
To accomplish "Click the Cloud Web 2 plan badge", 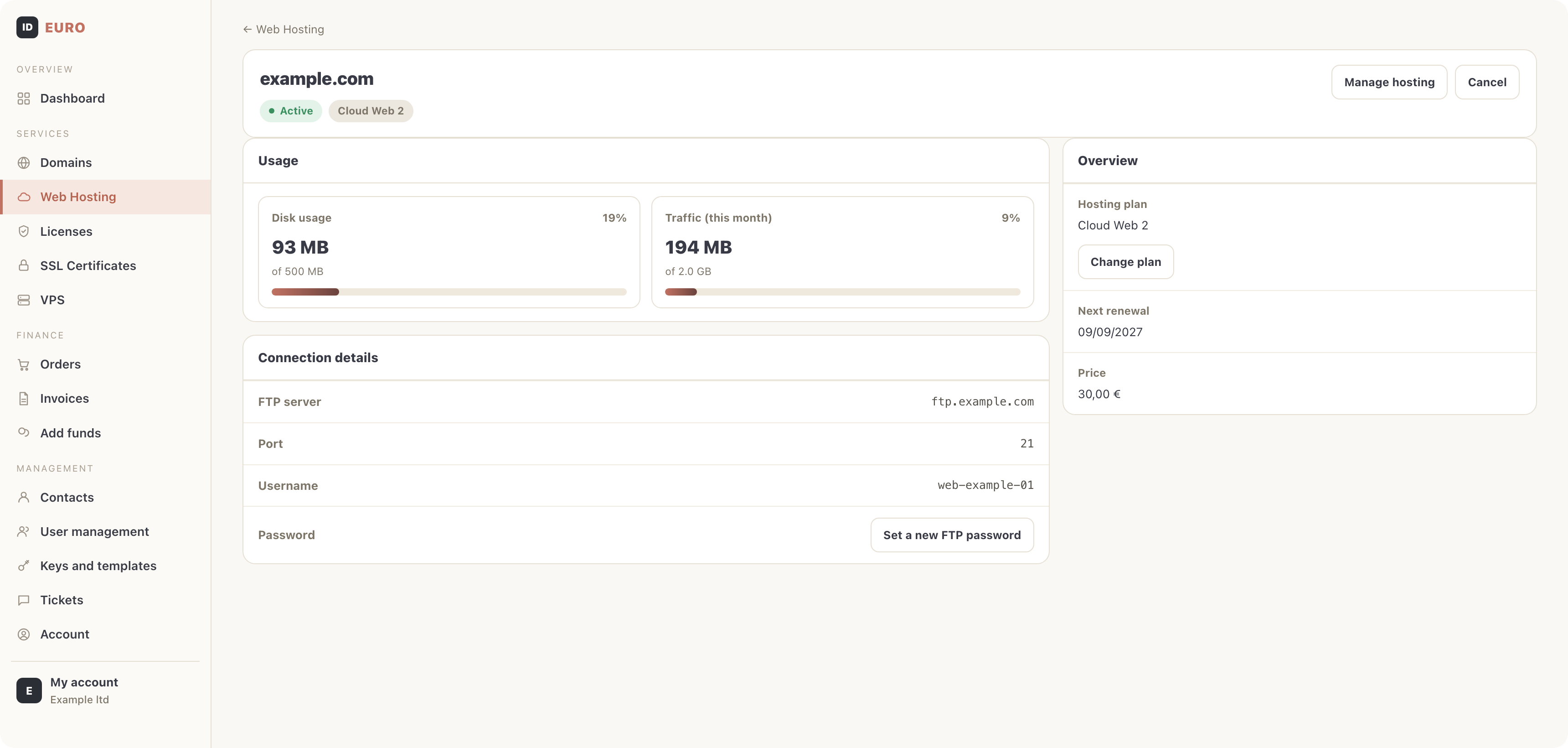I will 371,111.
